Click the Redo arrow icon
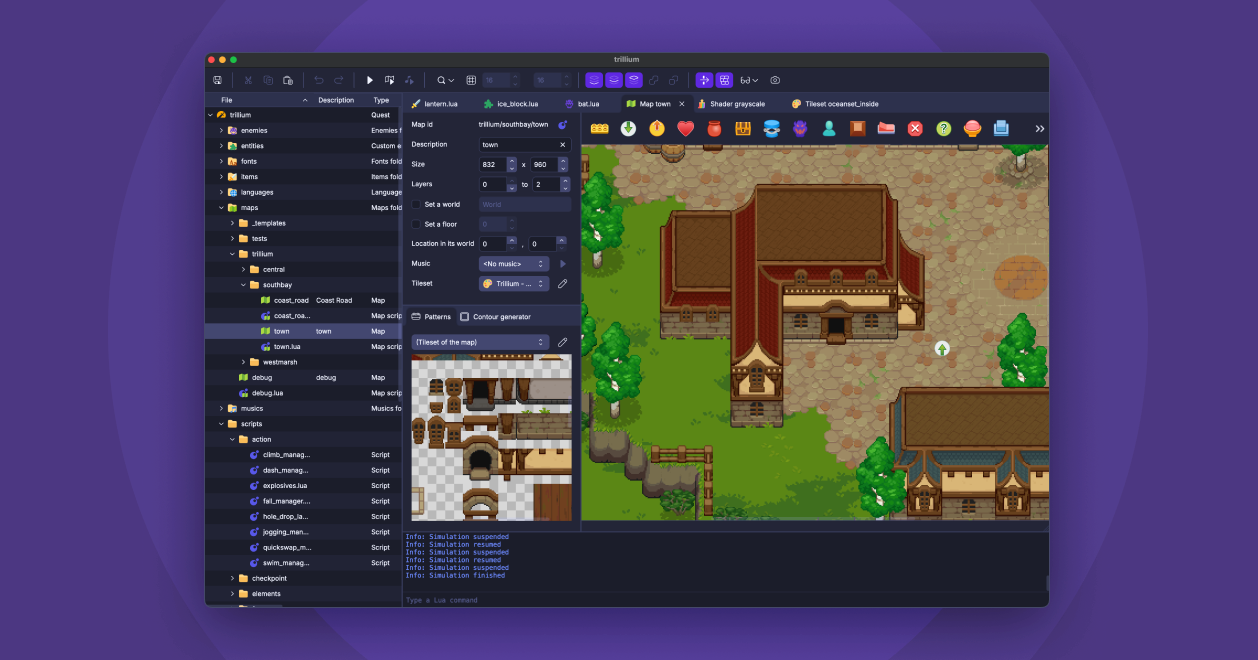Viewport: 1258px width, 660px height. point(339,80)
